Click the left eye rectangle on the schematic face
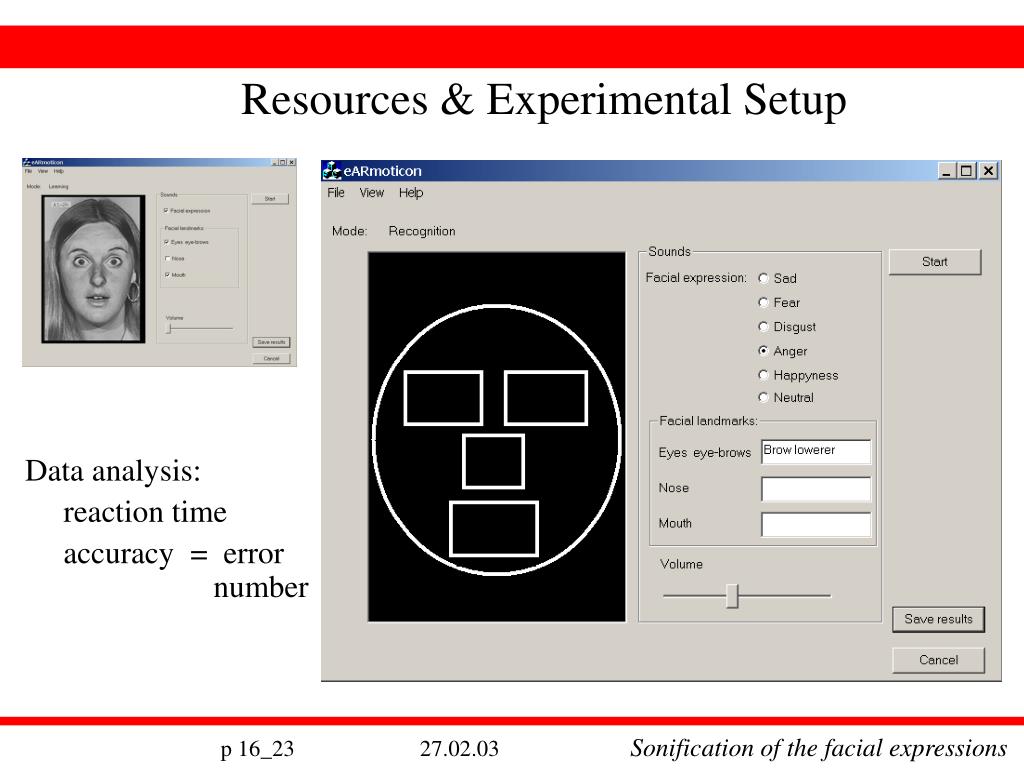This screenshot has height=768, width=1024. (443, 398)
